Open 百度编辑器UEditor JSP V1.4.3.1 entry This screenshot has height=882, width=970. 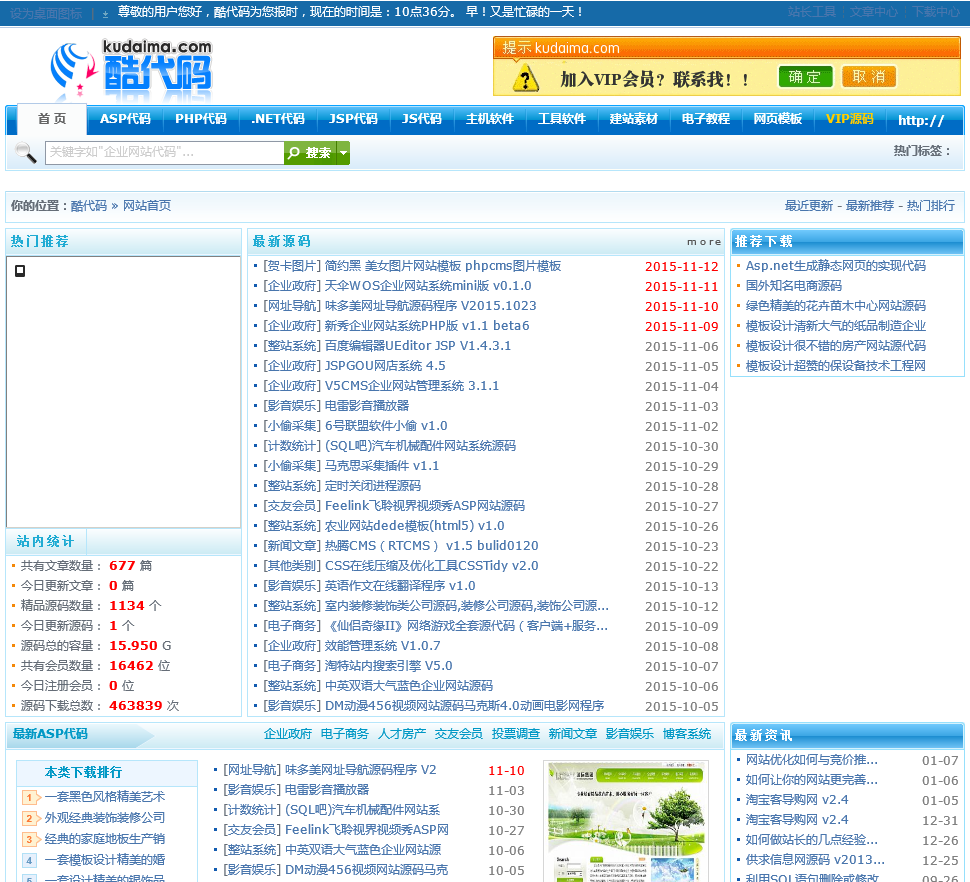pyautogui.click(x=418, y=346)
